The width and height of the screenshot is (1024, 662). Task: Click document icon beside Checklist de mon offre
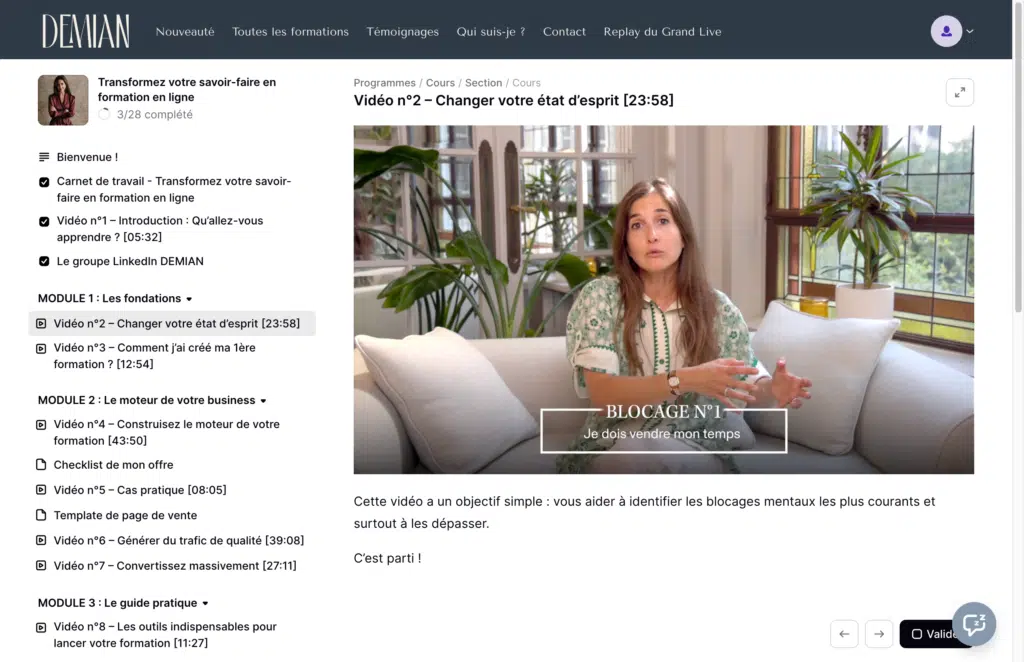point(41,465)
